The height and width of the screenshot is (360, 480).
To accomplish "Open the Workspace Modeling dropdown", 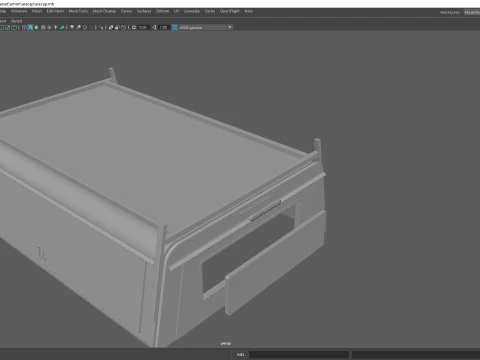I will pos(472,12).
